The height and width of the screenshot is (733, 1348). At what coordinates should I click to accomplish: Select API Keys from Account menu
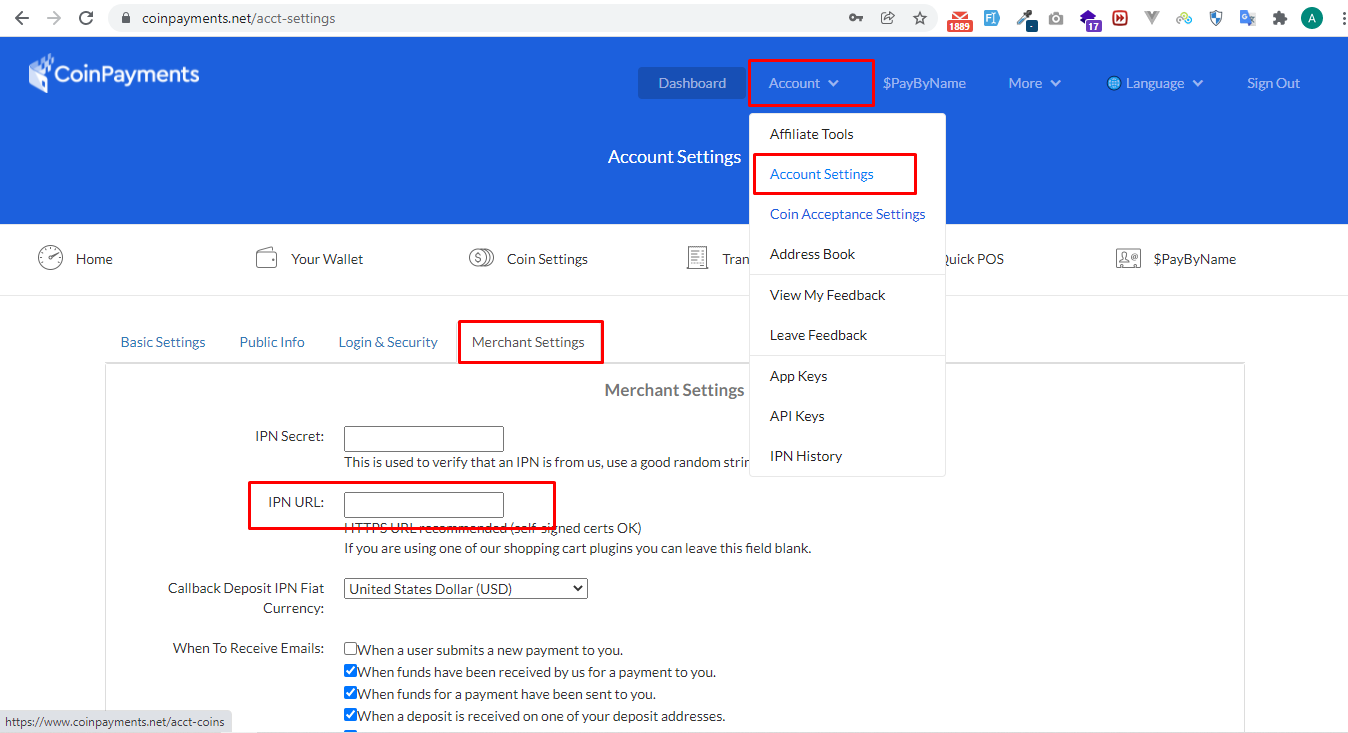click(x=797, y=416)
